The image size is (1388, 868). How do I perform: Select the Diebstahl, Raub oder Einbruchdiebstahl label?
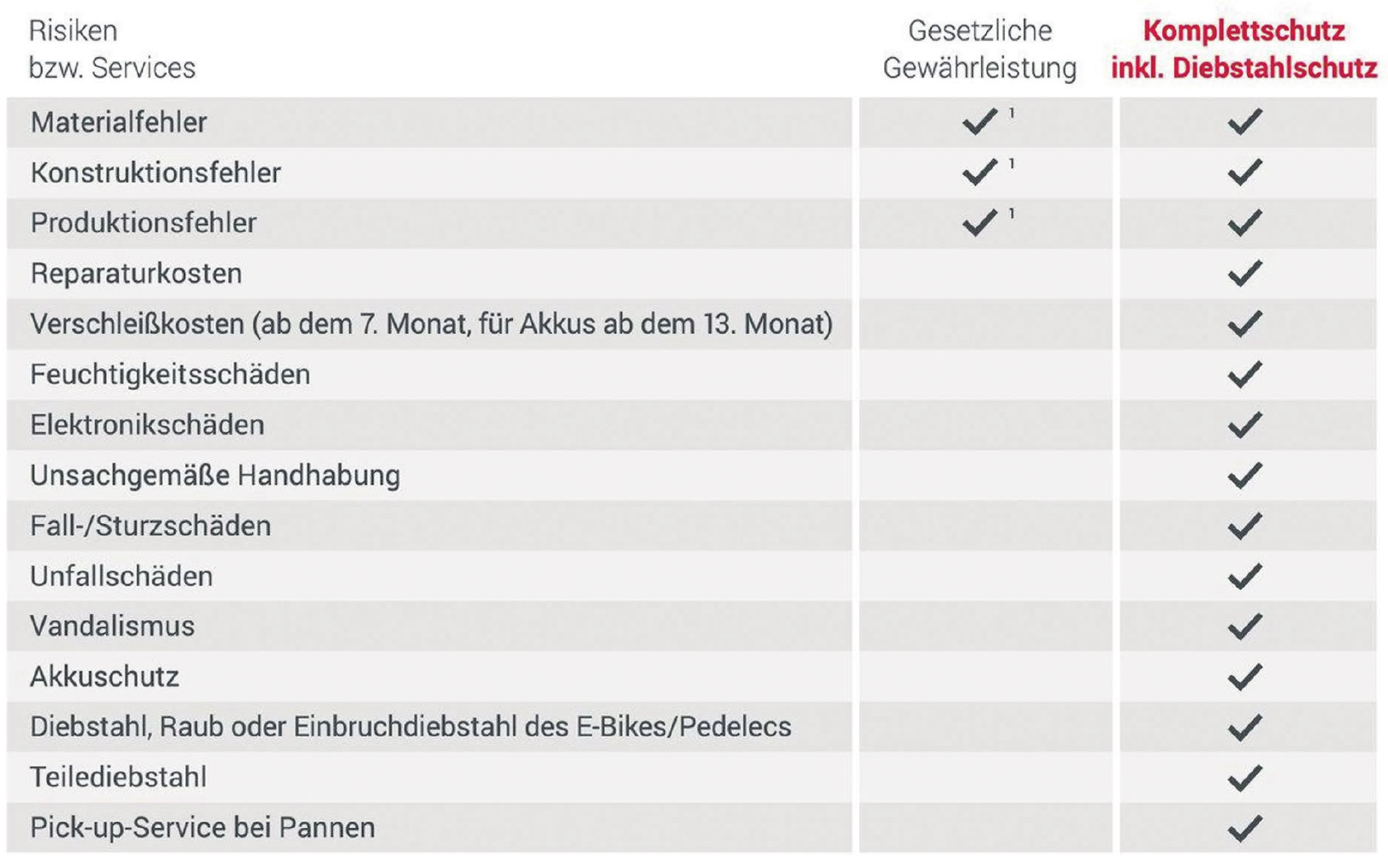410,727
